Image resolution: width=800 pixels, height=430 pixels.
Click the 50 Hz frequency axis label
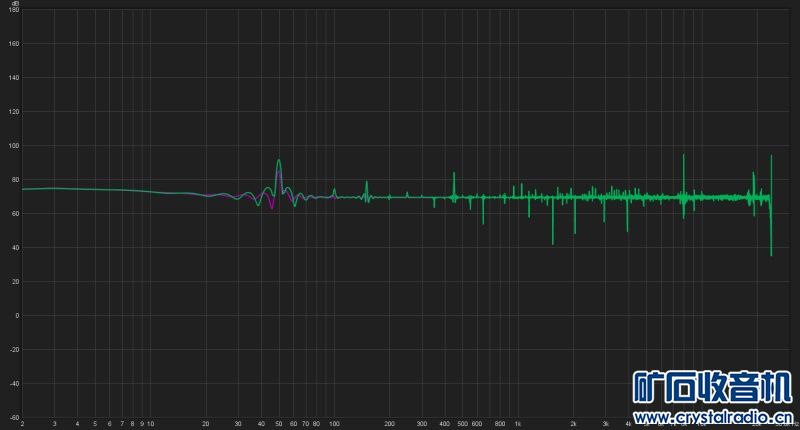[279, 424]
